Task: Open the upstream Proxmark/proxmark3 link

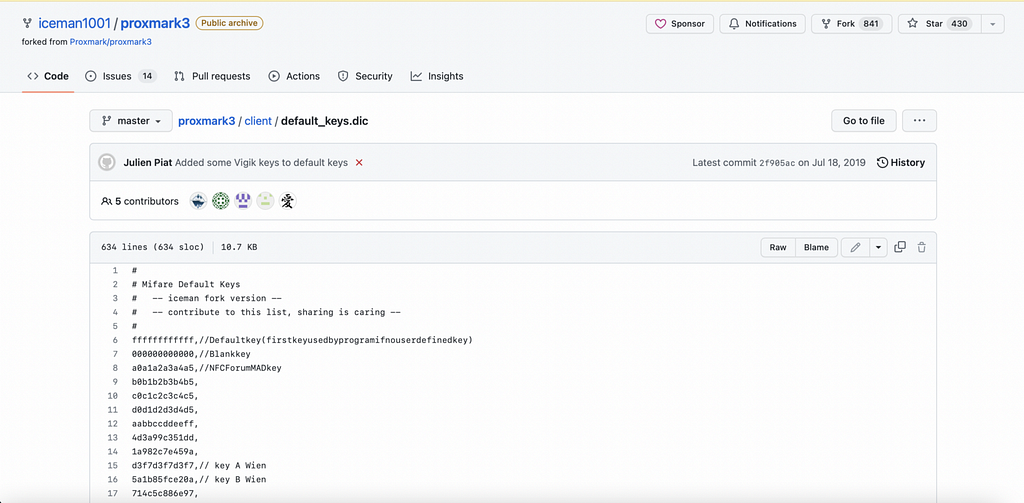Action: (110, 41)
